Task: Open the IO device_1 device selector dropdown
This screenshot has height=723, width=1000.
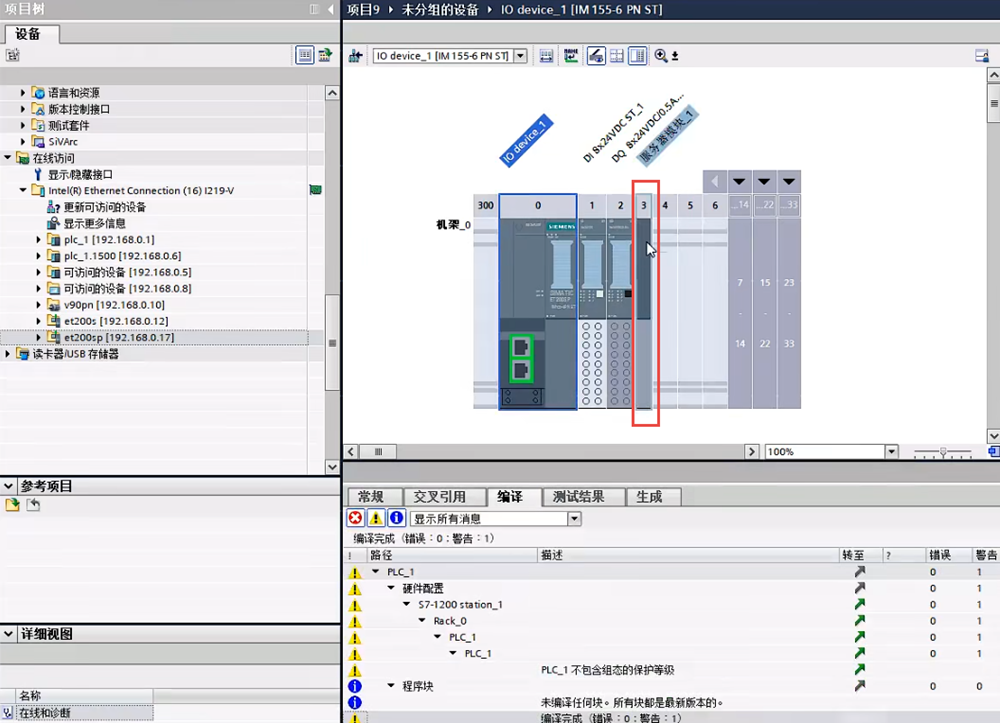Action: (520, 56)
